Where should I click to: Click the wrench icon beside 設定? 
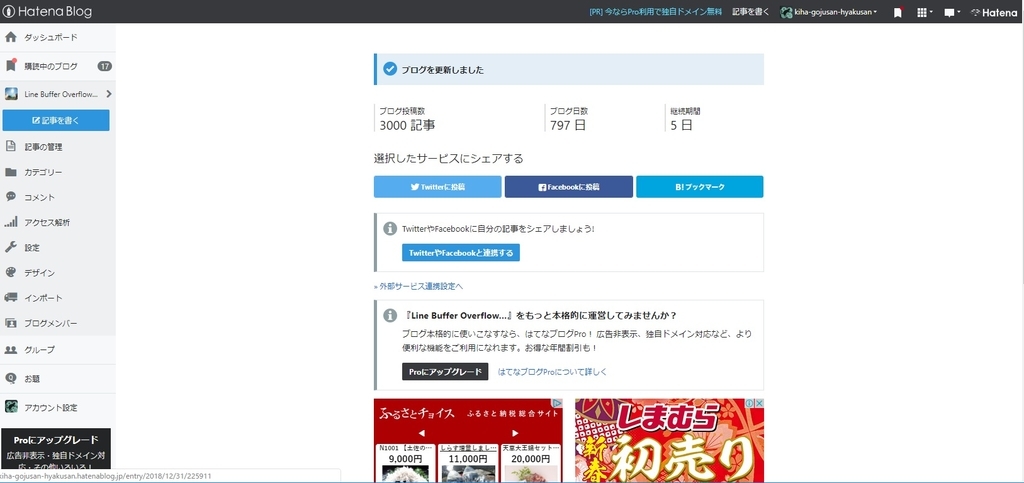click(x=10, y=247)
